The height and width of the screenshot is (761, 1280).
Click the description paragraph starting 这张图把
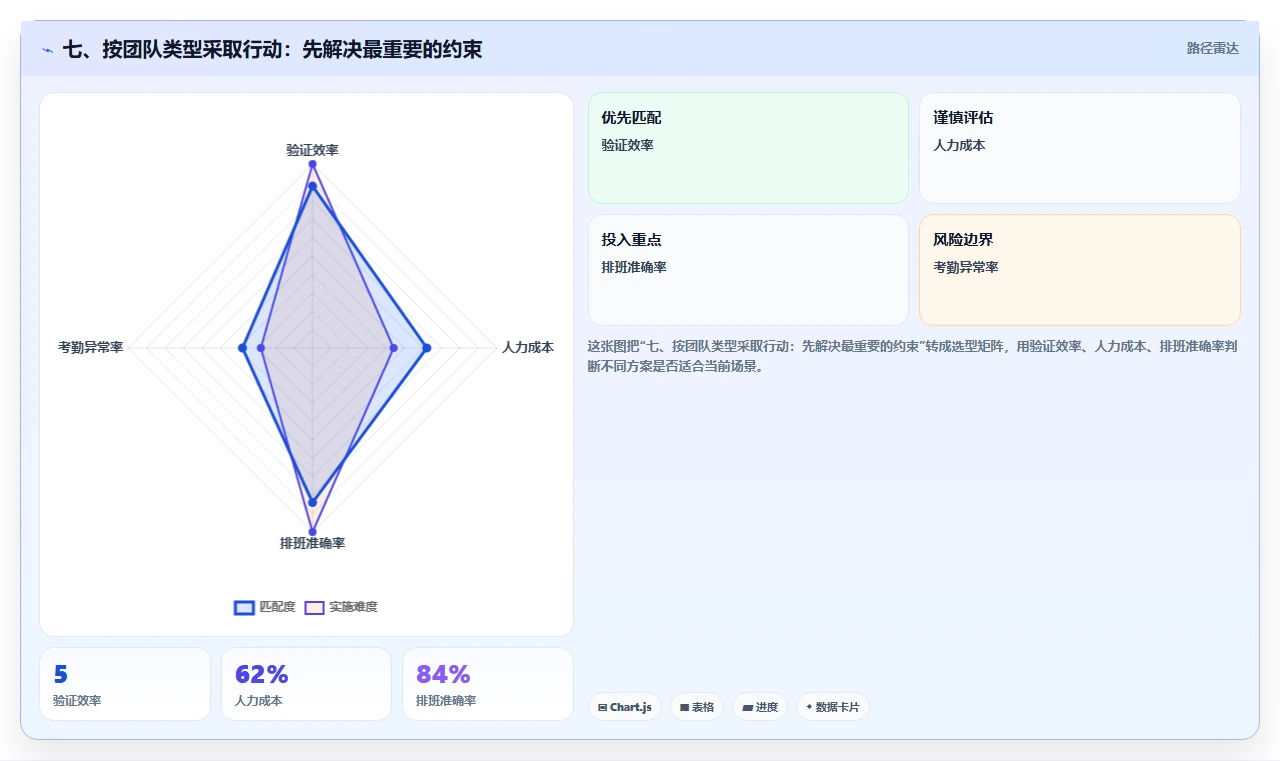[x=914, y=356]
